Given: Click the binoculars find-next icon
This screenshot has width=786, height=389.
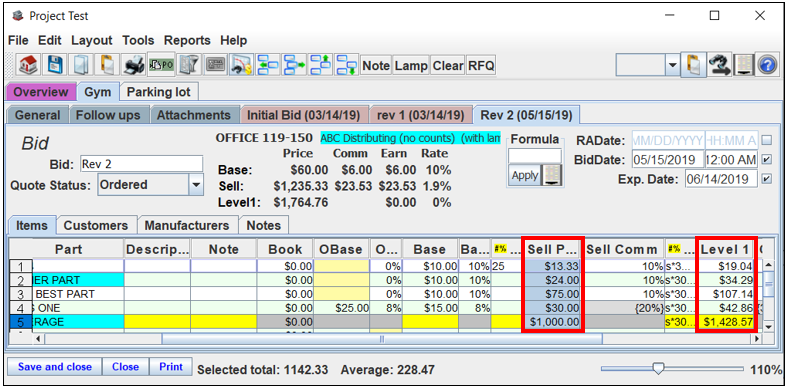Looking at the screenshot, I should (x=720, y=65).
